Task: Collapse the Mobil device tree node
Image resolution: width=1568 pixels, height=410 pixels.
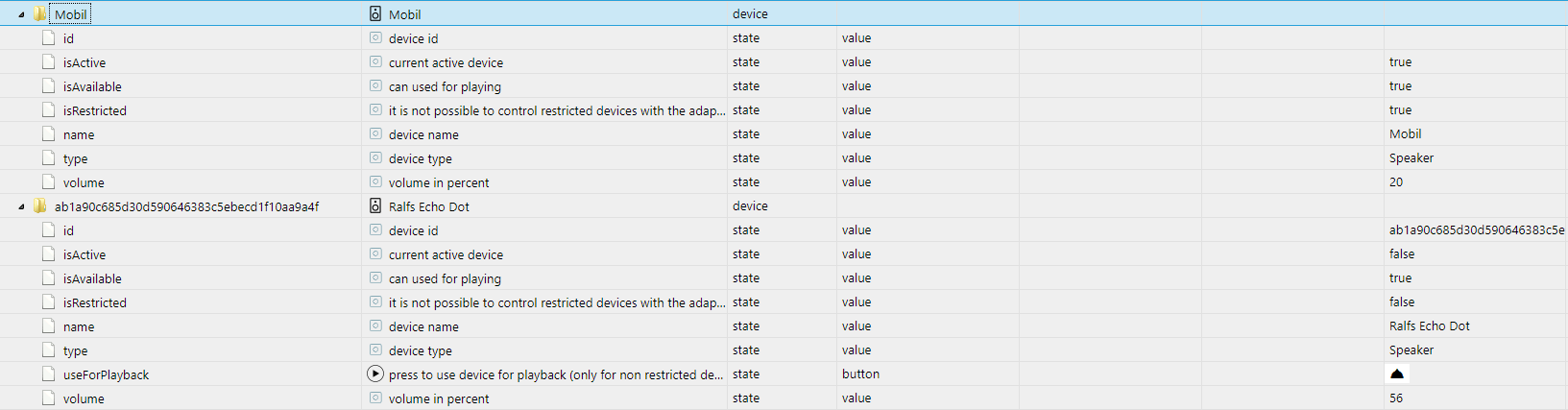Action: point(21,14)
